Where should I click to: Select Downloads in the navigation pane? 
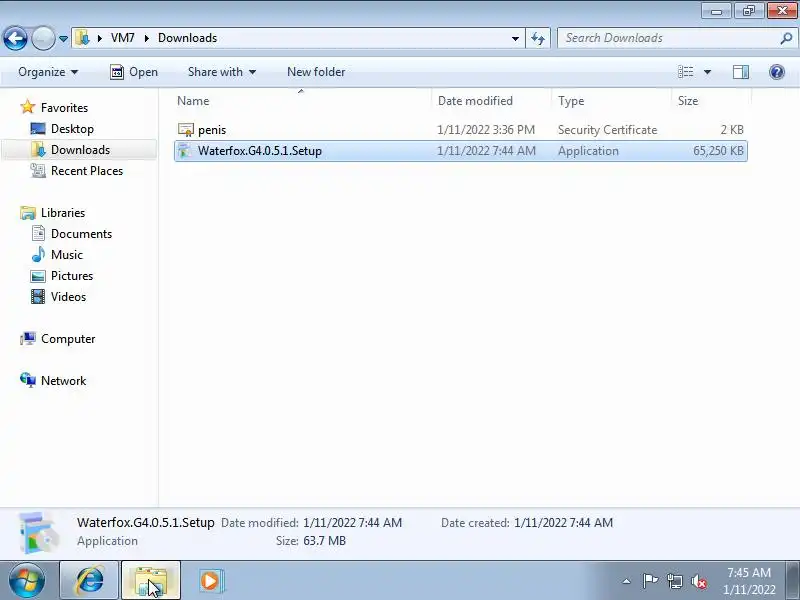(80, 149)
